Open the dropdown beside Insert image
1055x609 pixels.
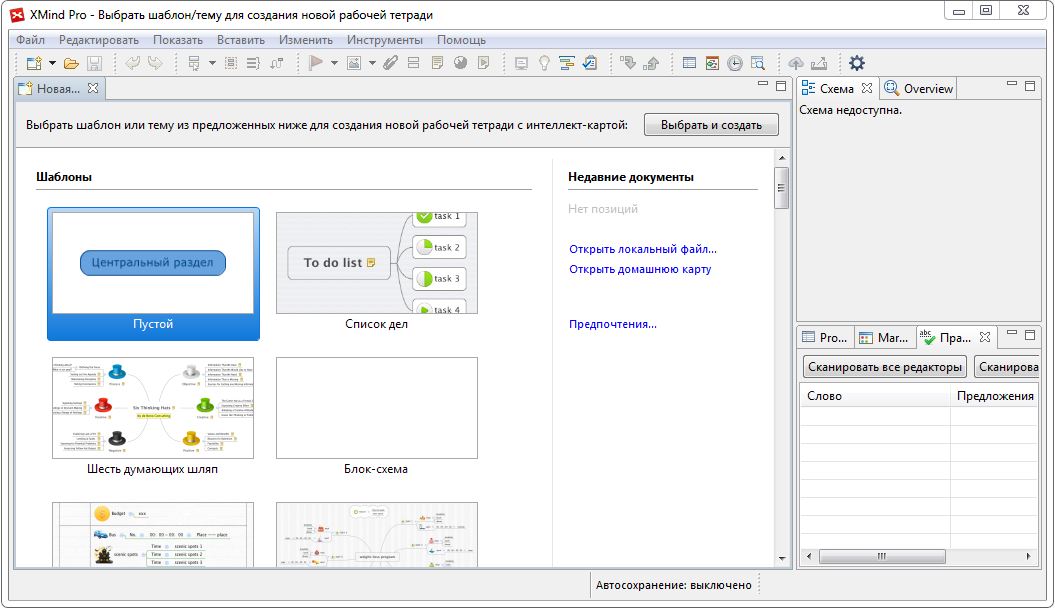coord(372,63)
